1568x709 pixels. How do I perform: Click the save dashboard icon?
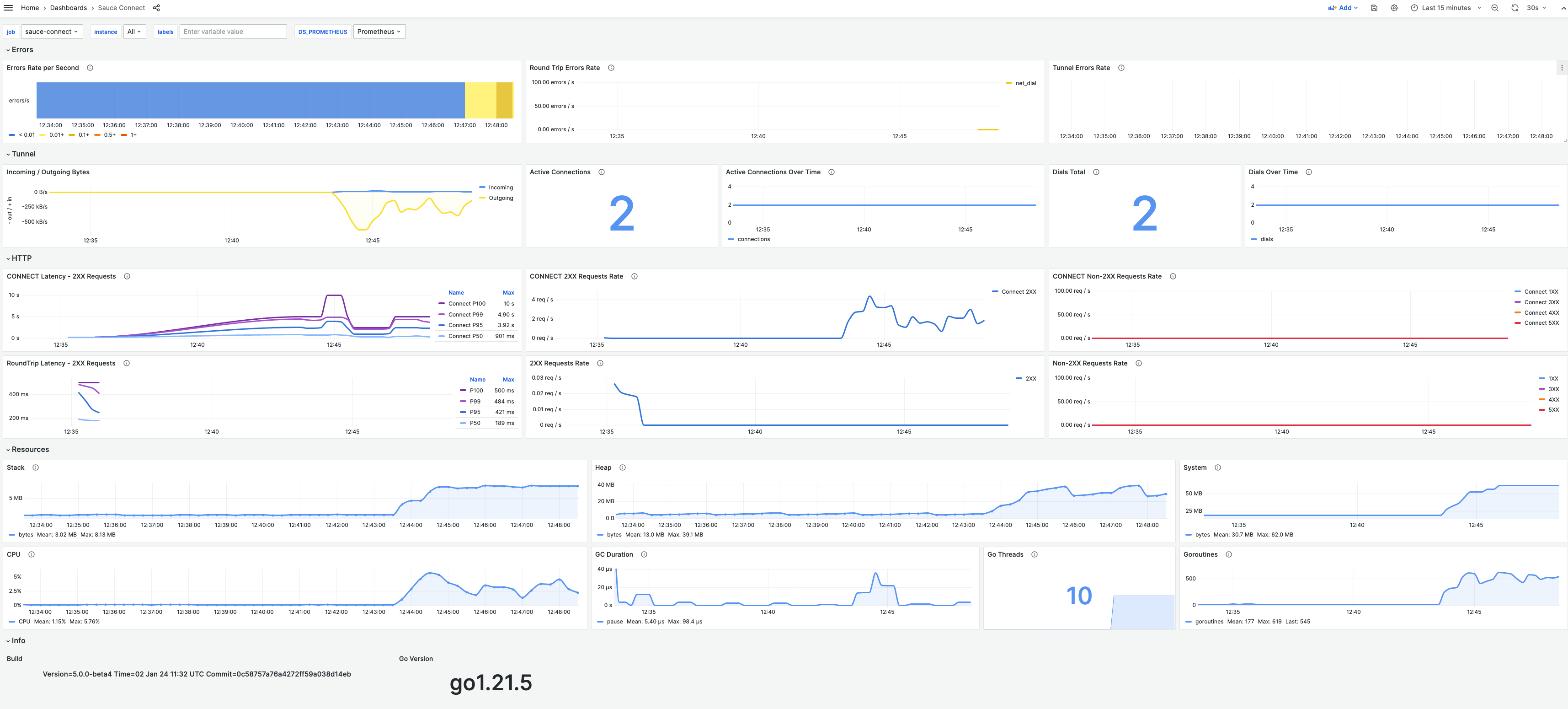[1374, 7]
